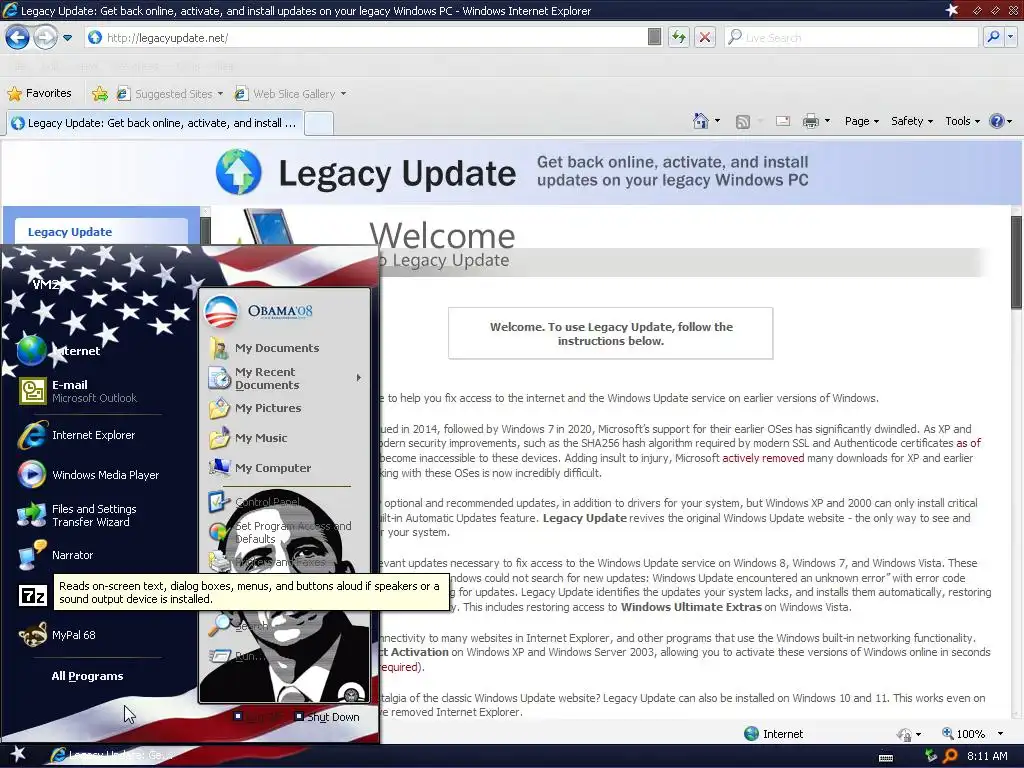Open the Tools menu in command bar
1024x768 pixels.
[x=962, y=121]
